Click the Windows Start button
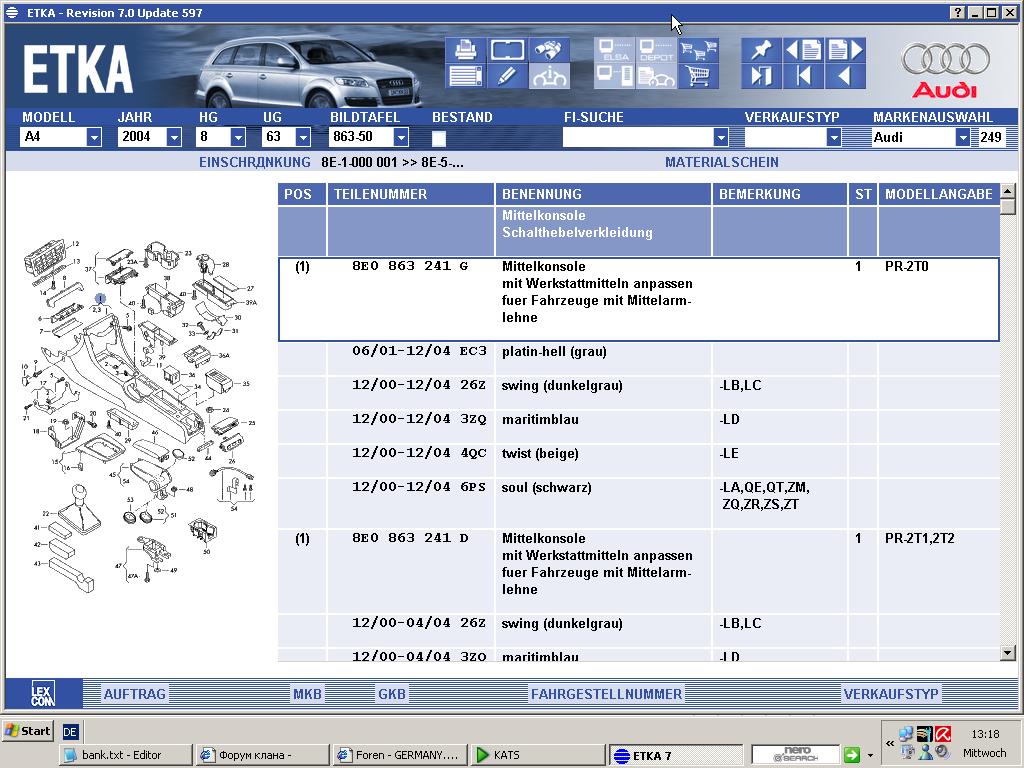Screen dimensions: 1024x768 point(28,731)
